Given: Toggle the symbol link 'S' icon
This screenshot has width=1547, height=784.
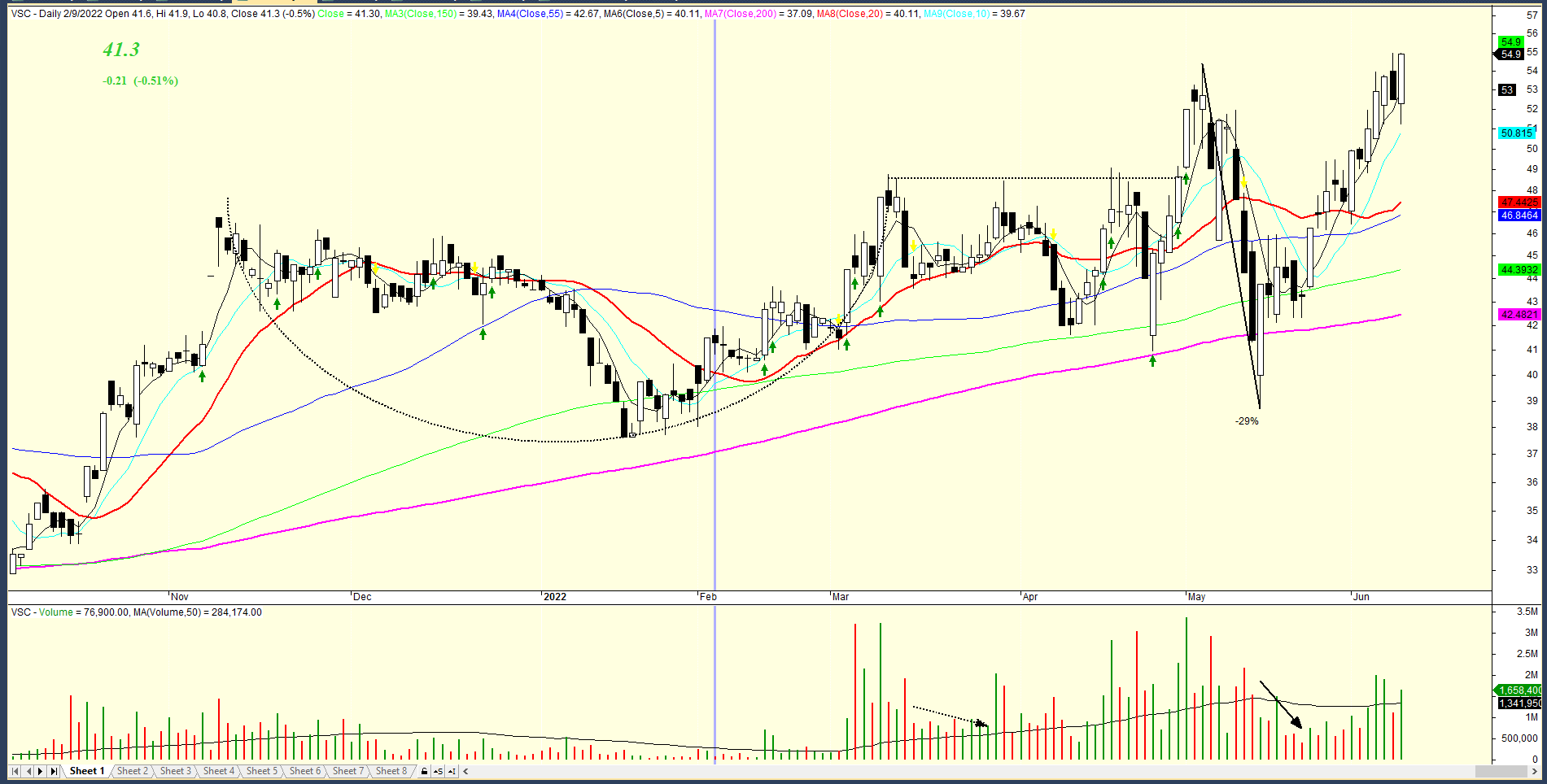Looking at the screenshot, I should pos(438,771).
